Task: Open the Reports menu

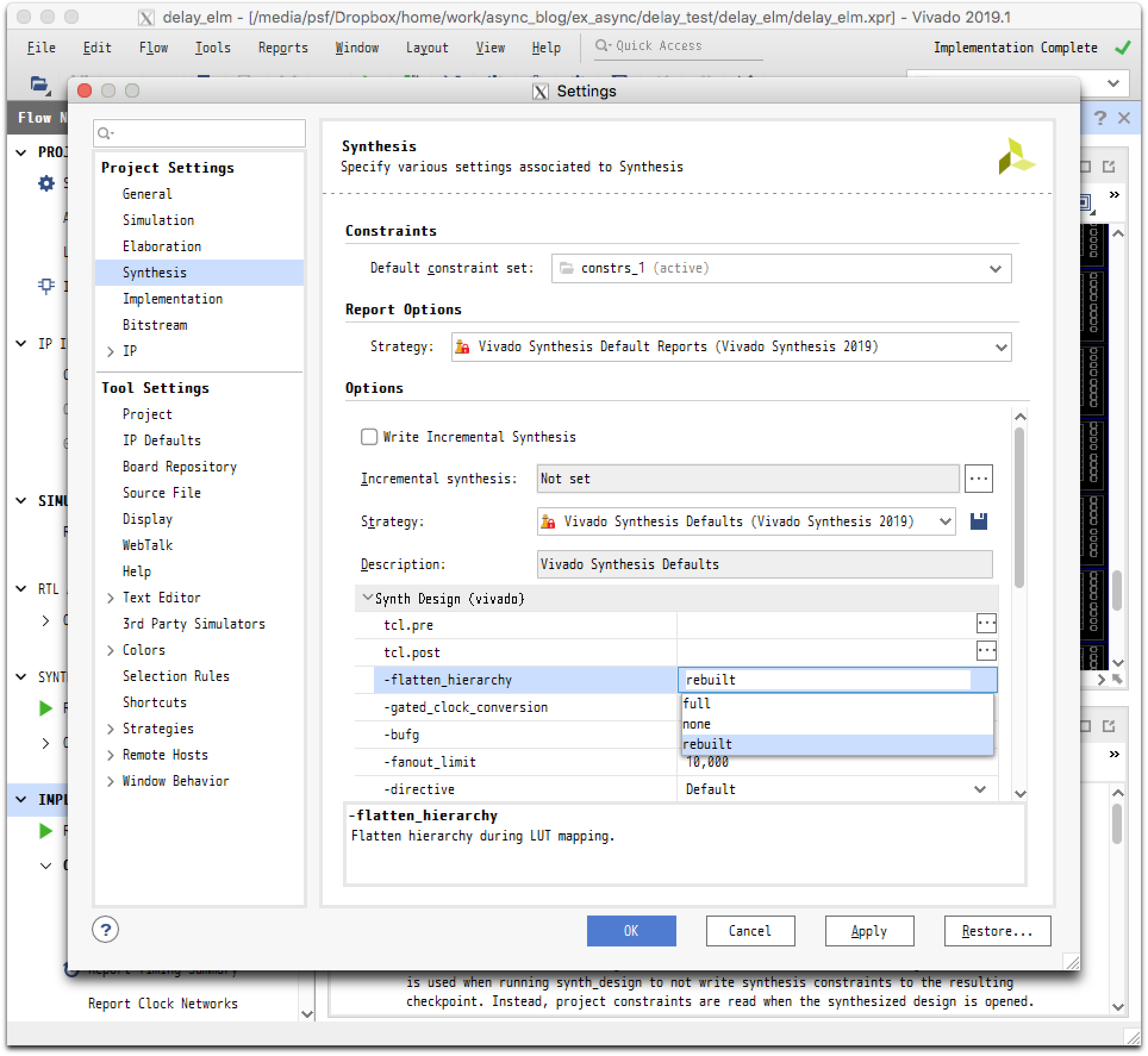Action: 283,48
